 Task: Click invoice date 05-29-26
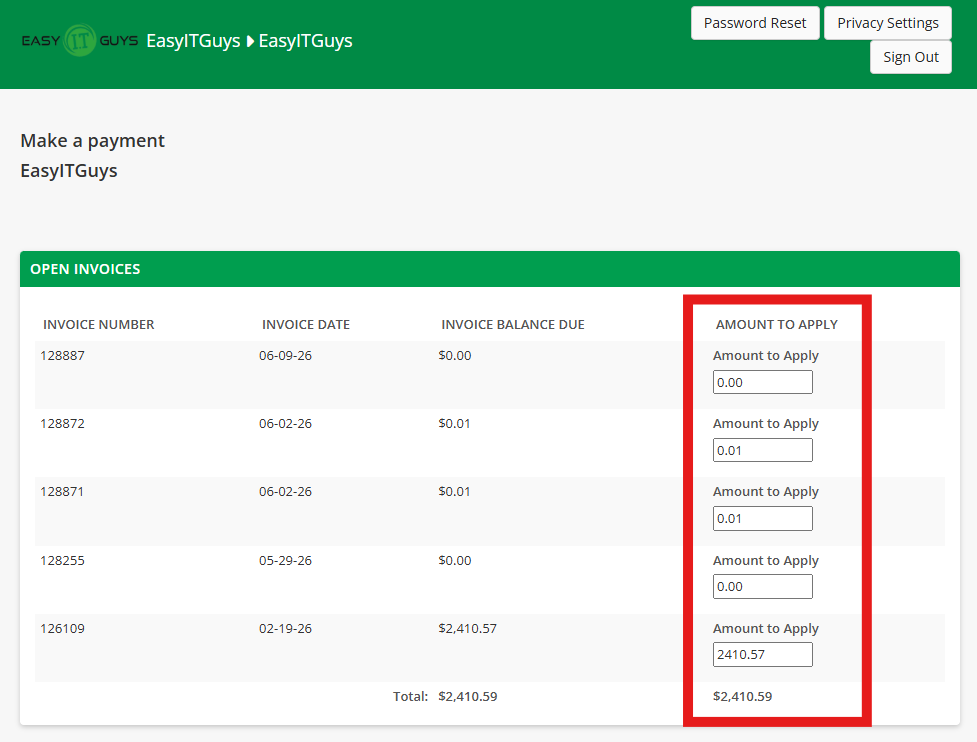285,561
